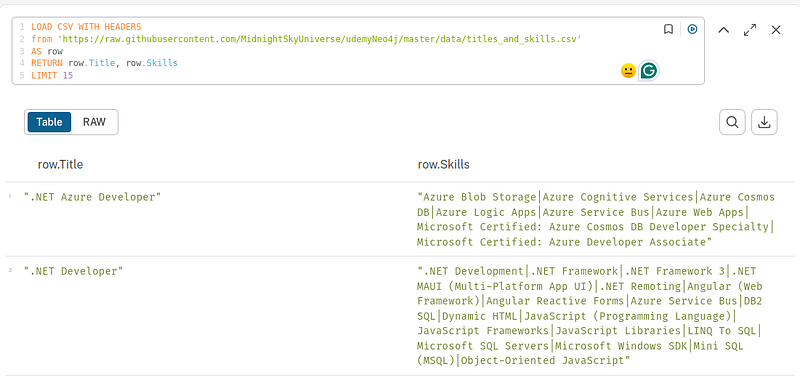The height and width of the screenshot is (380, 800).
Task: Click the Grammarly G icon
Action: pyautogui.click(x=648, y=71)
